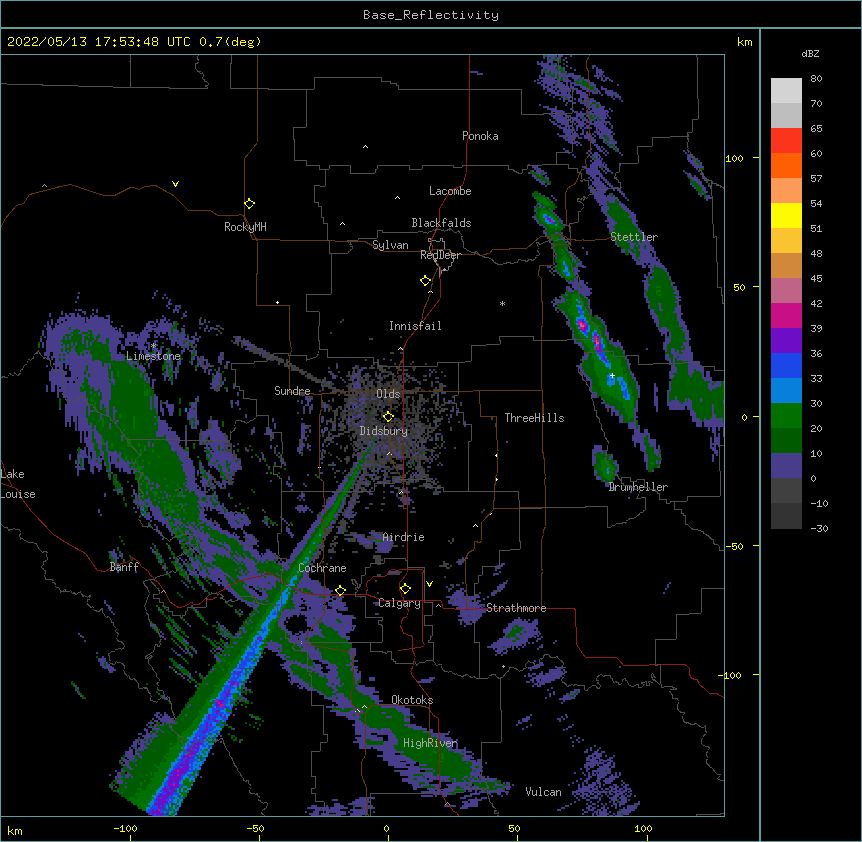Click the Drumheller label
Image resolution: width=862 pixels, height=842 pixels.
(638, 487)
